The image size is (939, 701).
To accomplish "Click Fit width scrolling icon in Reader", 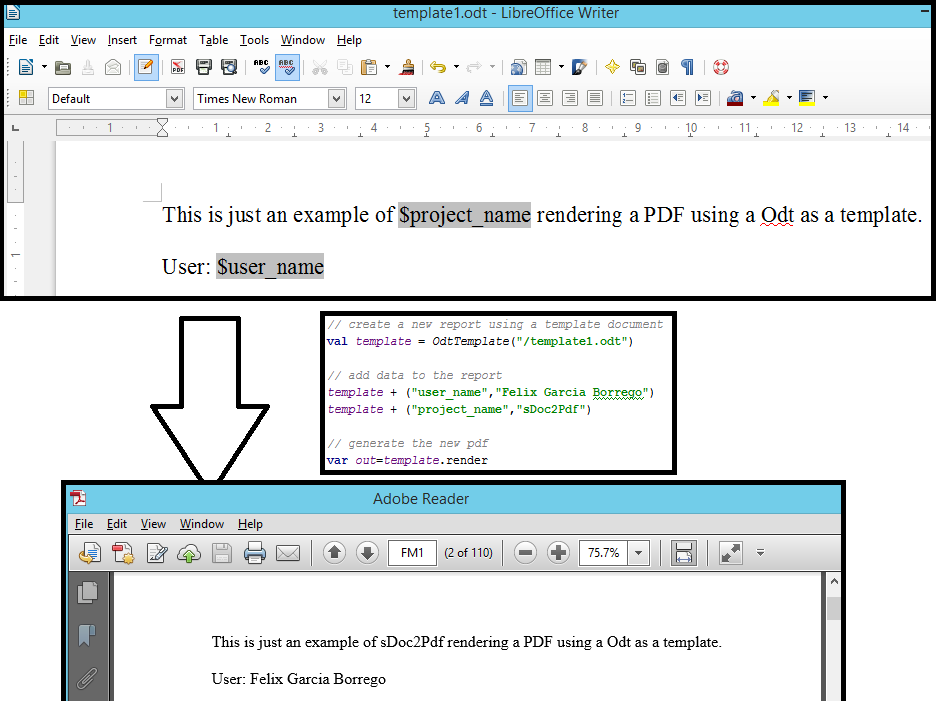I will (x=683, y=553).
